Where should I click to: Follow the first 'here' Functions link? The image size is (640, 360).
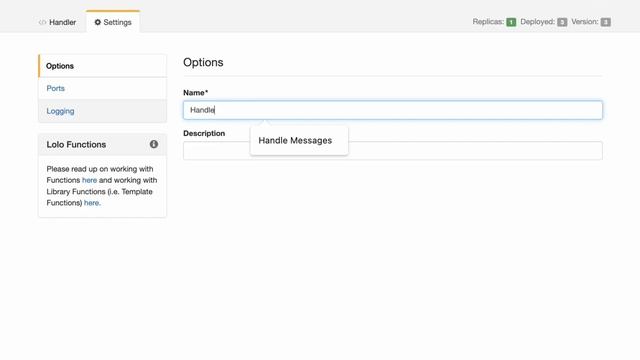pyautogui.click(x=89, y=180)
